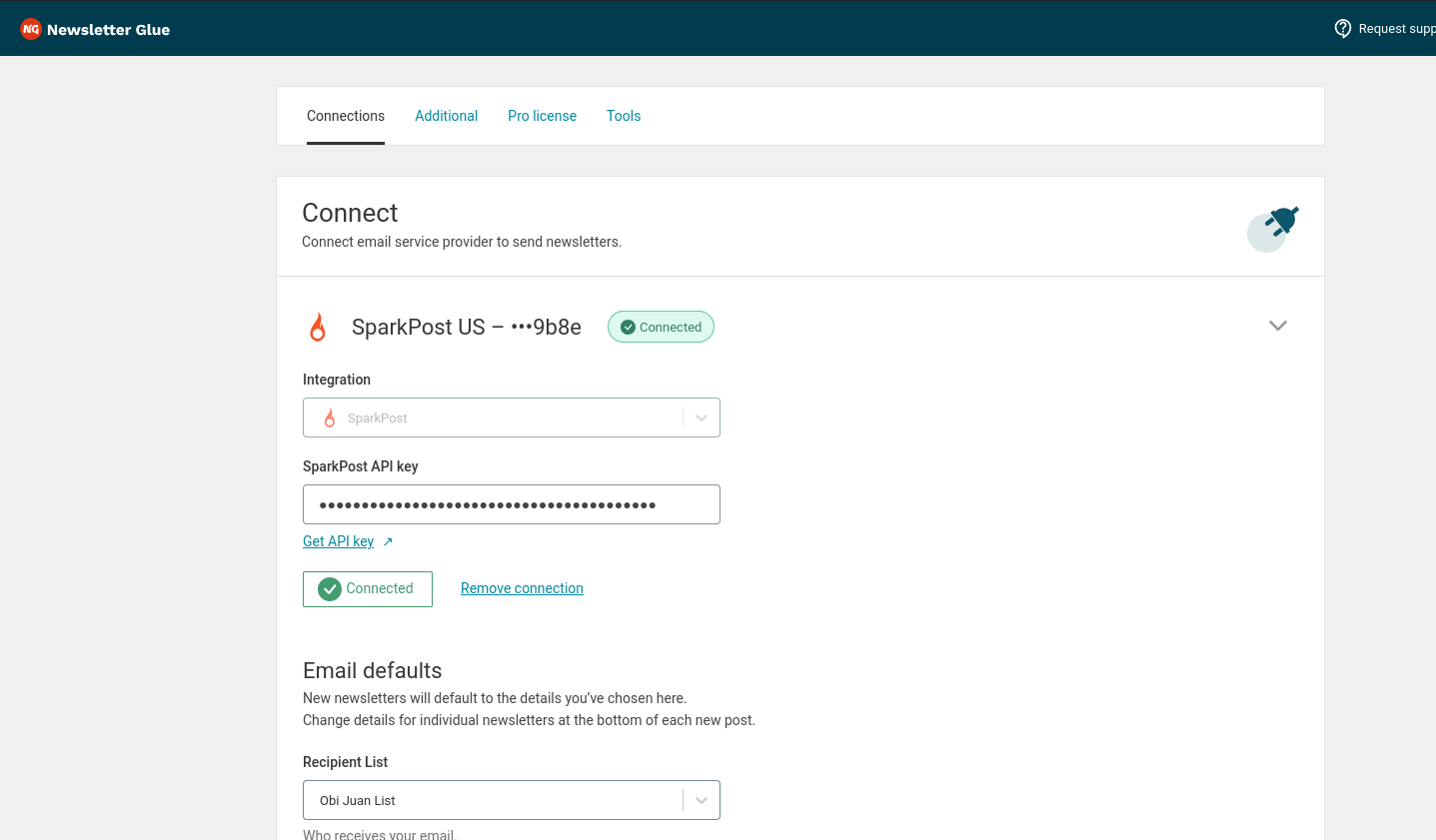Viewport: 1436px width, 840px height.
Task: Follow the Get API key link
Action: coord(338,541)
